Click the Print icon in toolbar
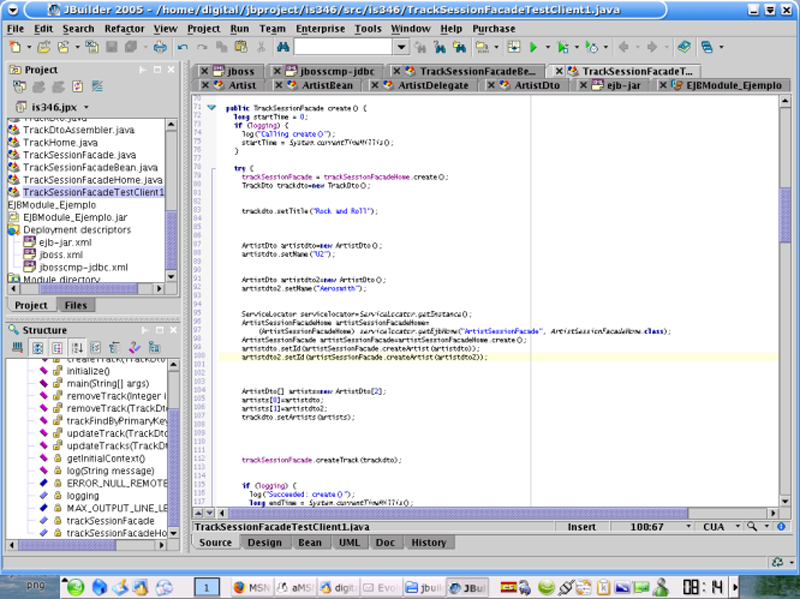Image resolution: width=800 pixels, height=599 pixels. coord(160,47)
